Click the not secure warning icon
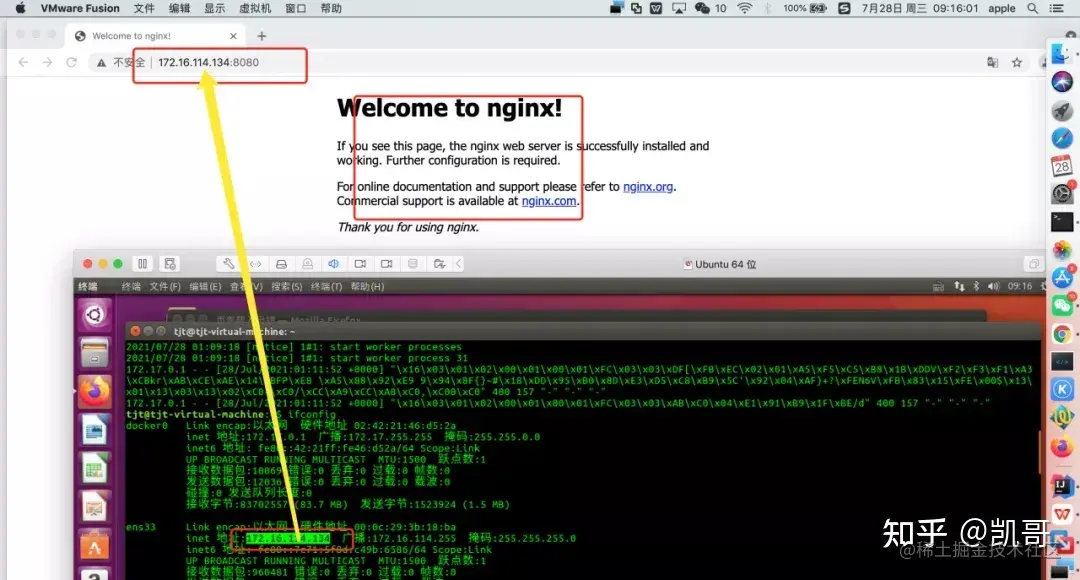The height and width of the screenshot is (580, 1080). pyautogui.click(x=101, y=63)
